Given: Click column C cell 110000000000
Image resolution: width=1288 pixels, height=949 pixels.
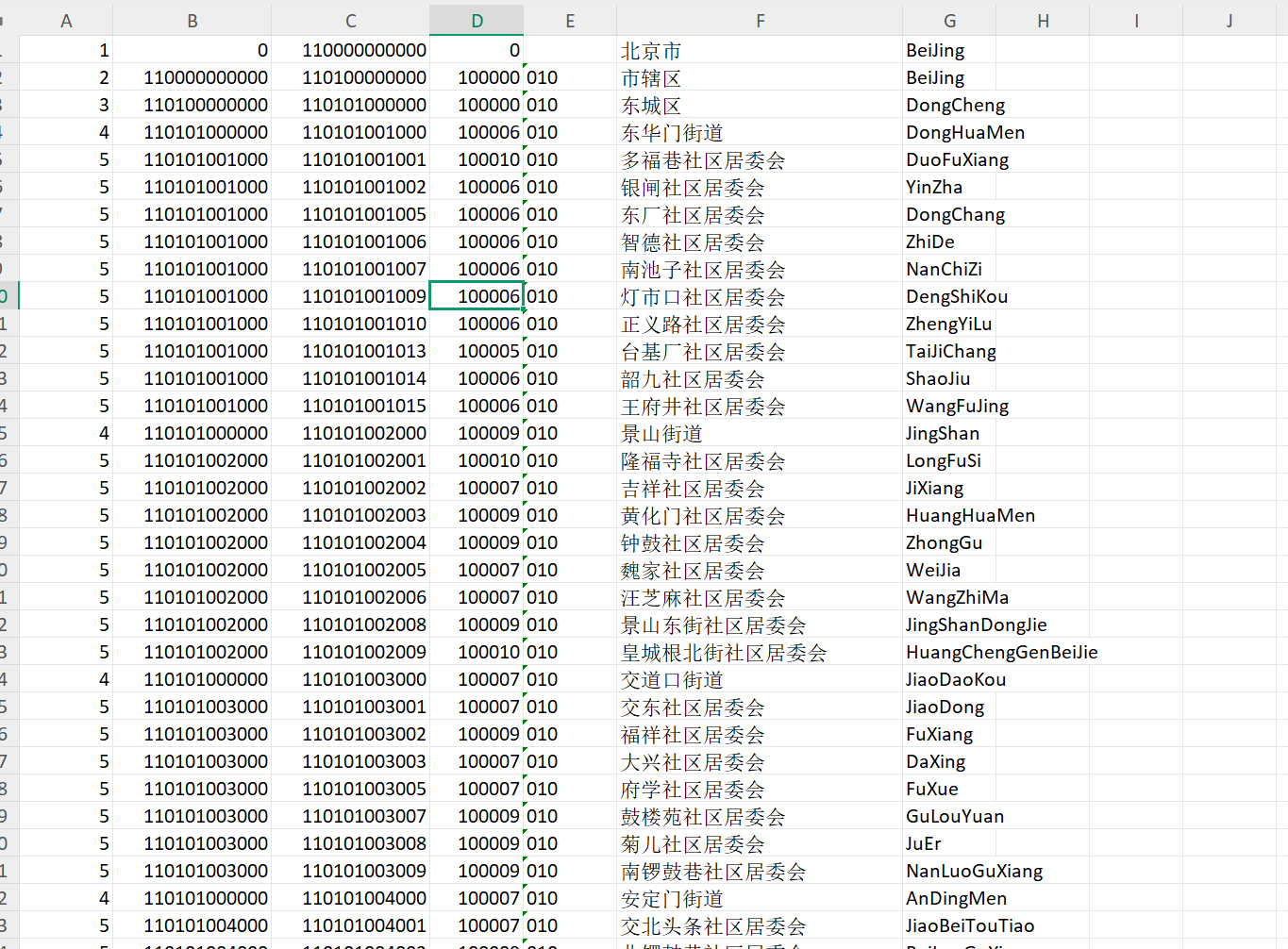Looking at the screenshot, I should (350, 50).
